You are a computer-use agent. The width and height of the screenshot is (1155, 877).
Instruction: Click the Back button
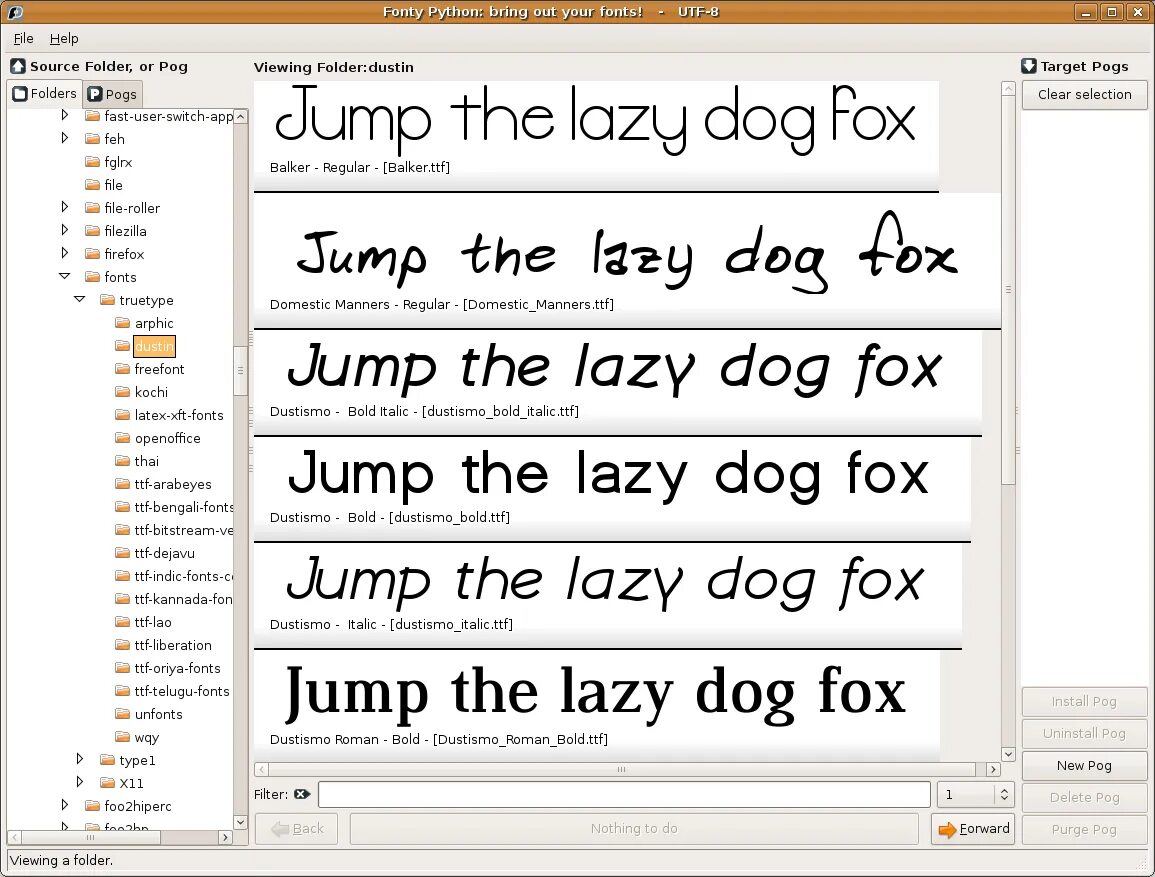point(296,829)
